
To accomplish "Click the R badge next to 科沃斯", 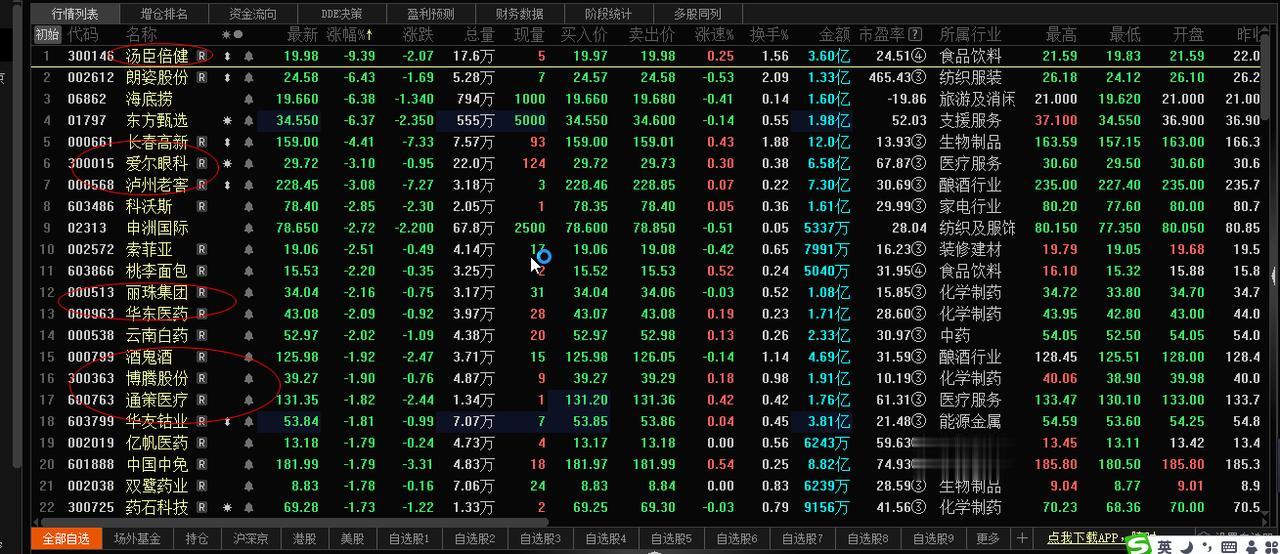I will pos(202,207).
